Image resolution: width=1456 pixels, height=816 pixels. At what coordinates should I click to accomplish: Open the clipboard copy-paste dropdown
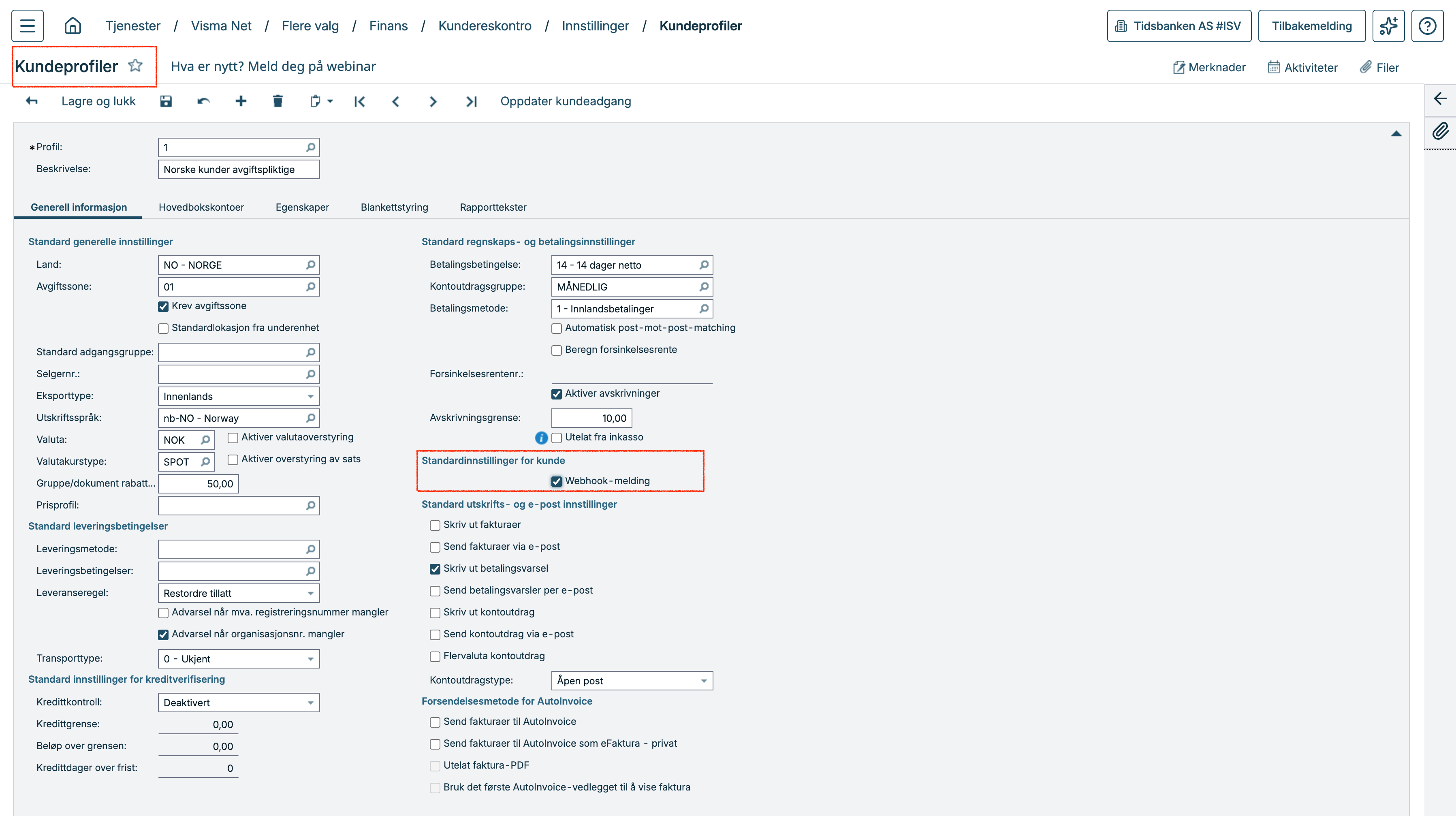(322, 101)
